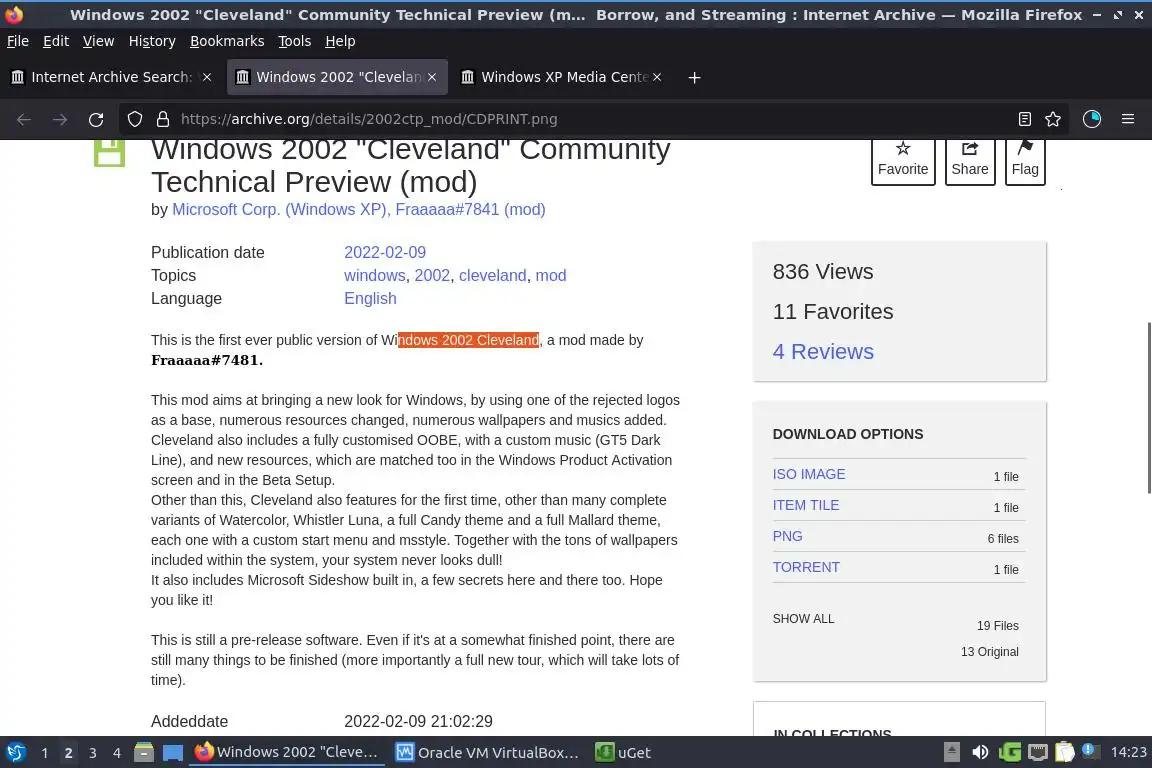Open a new tab with the plus button
This screenshot has height=768, width=1152.
694,77
